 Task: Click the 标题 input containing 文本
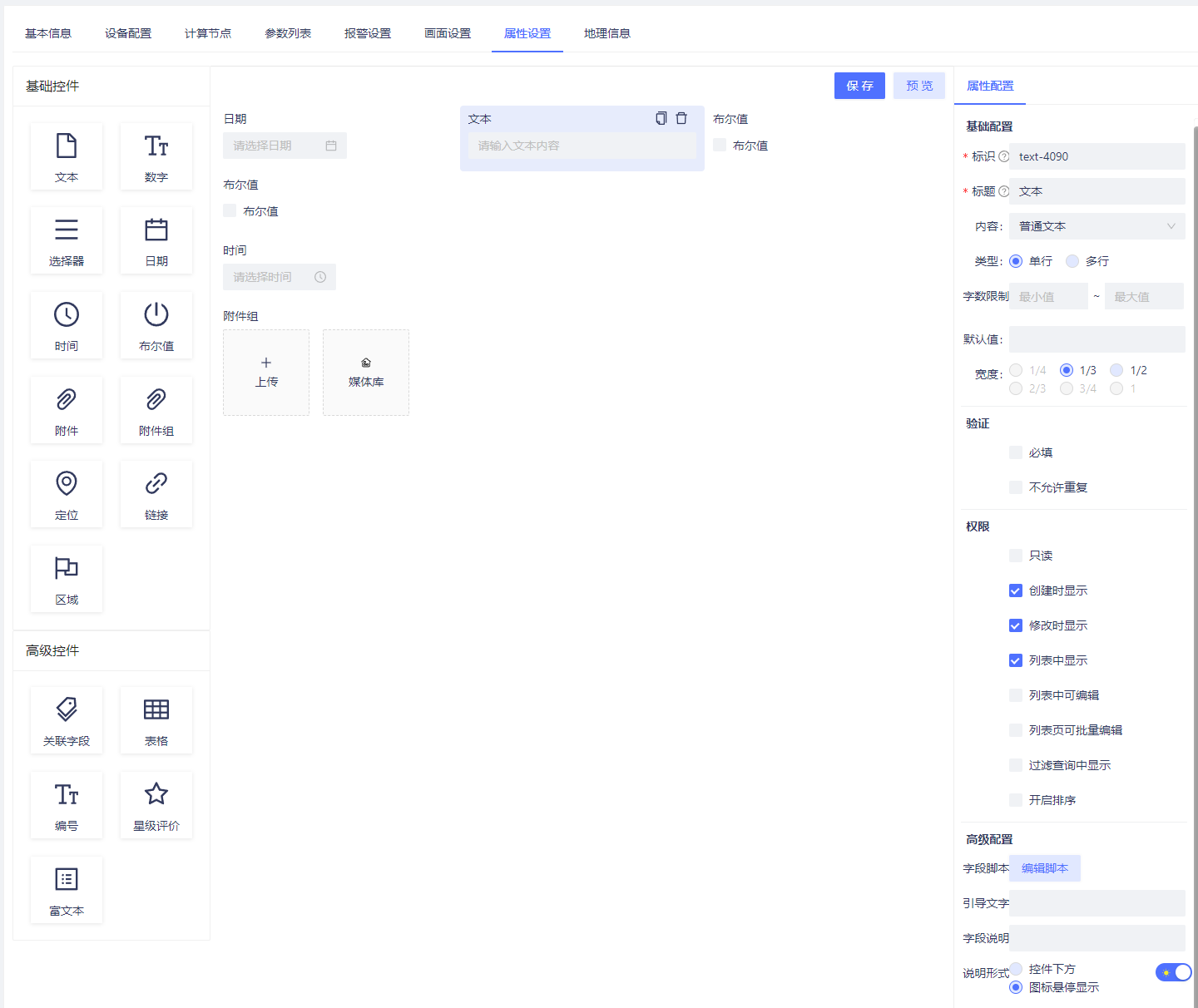click(1097, 191)
